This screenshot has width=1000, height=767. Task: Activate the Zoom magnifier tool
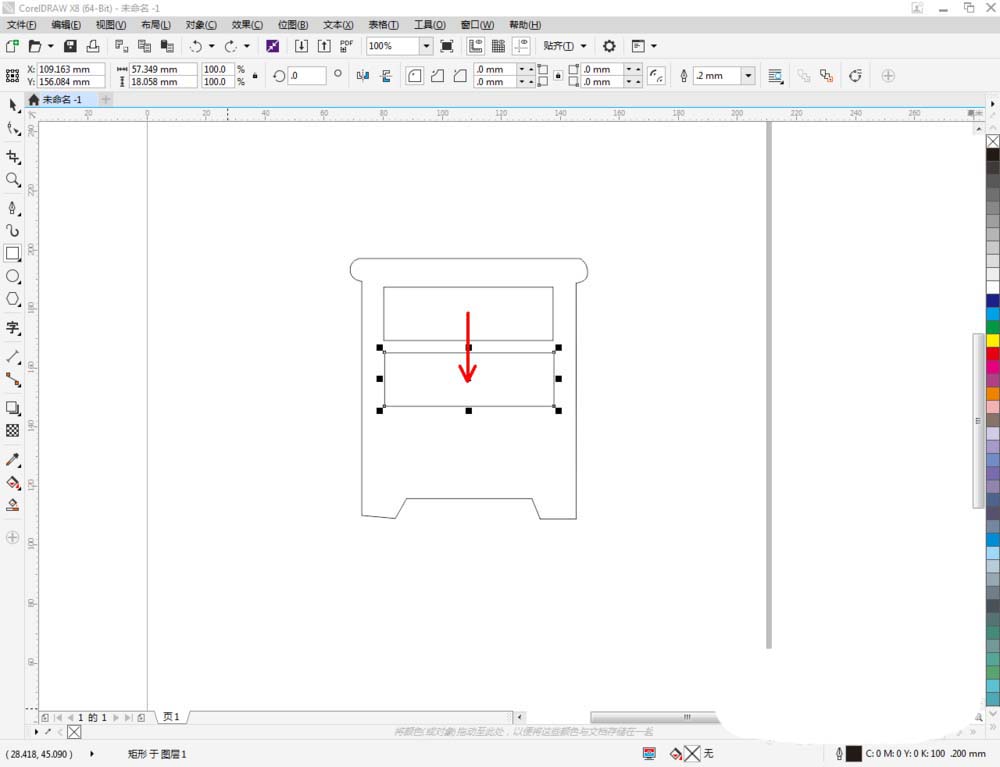pos(13,180)
